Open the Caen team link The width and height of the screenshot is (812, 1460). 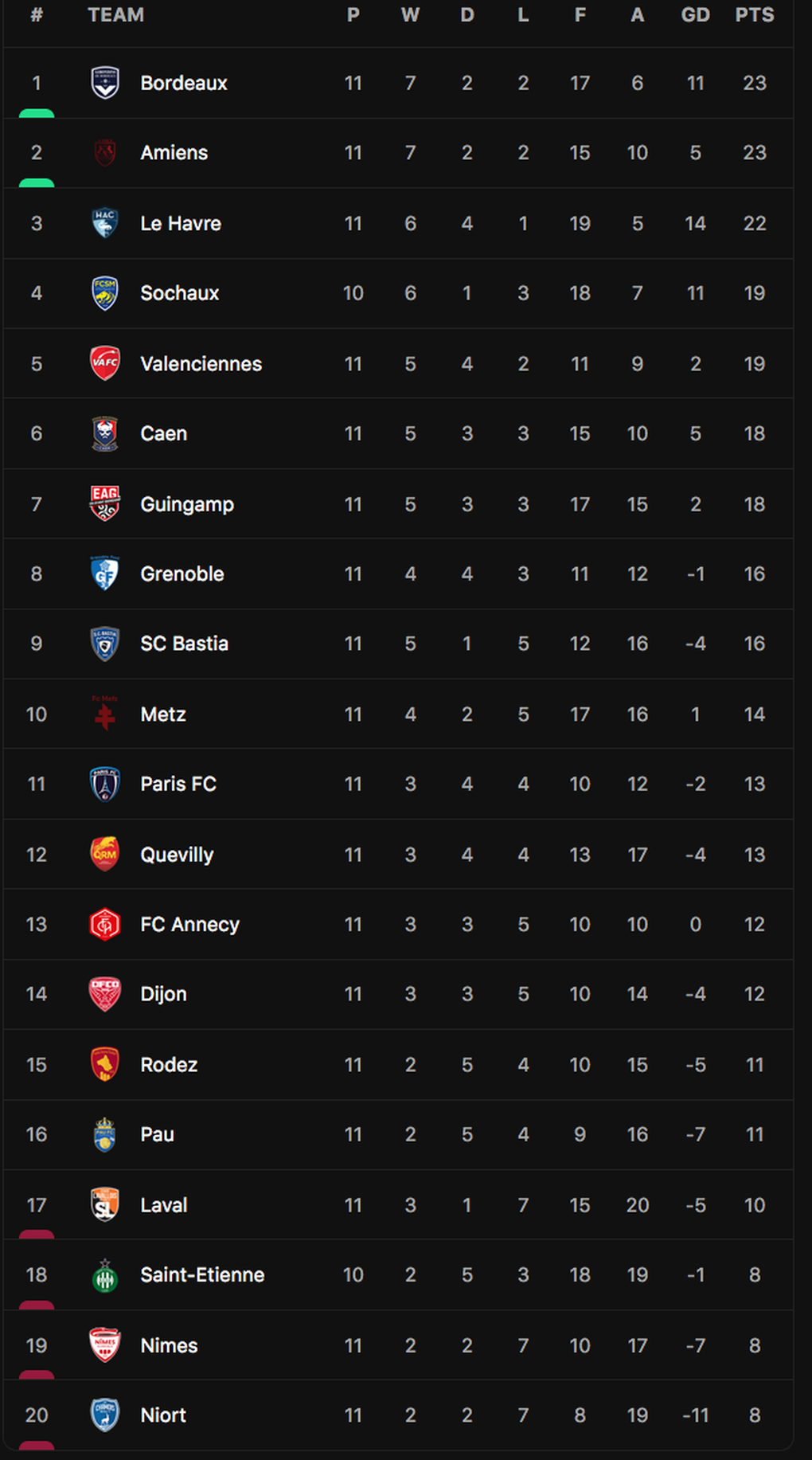(163, 433)
